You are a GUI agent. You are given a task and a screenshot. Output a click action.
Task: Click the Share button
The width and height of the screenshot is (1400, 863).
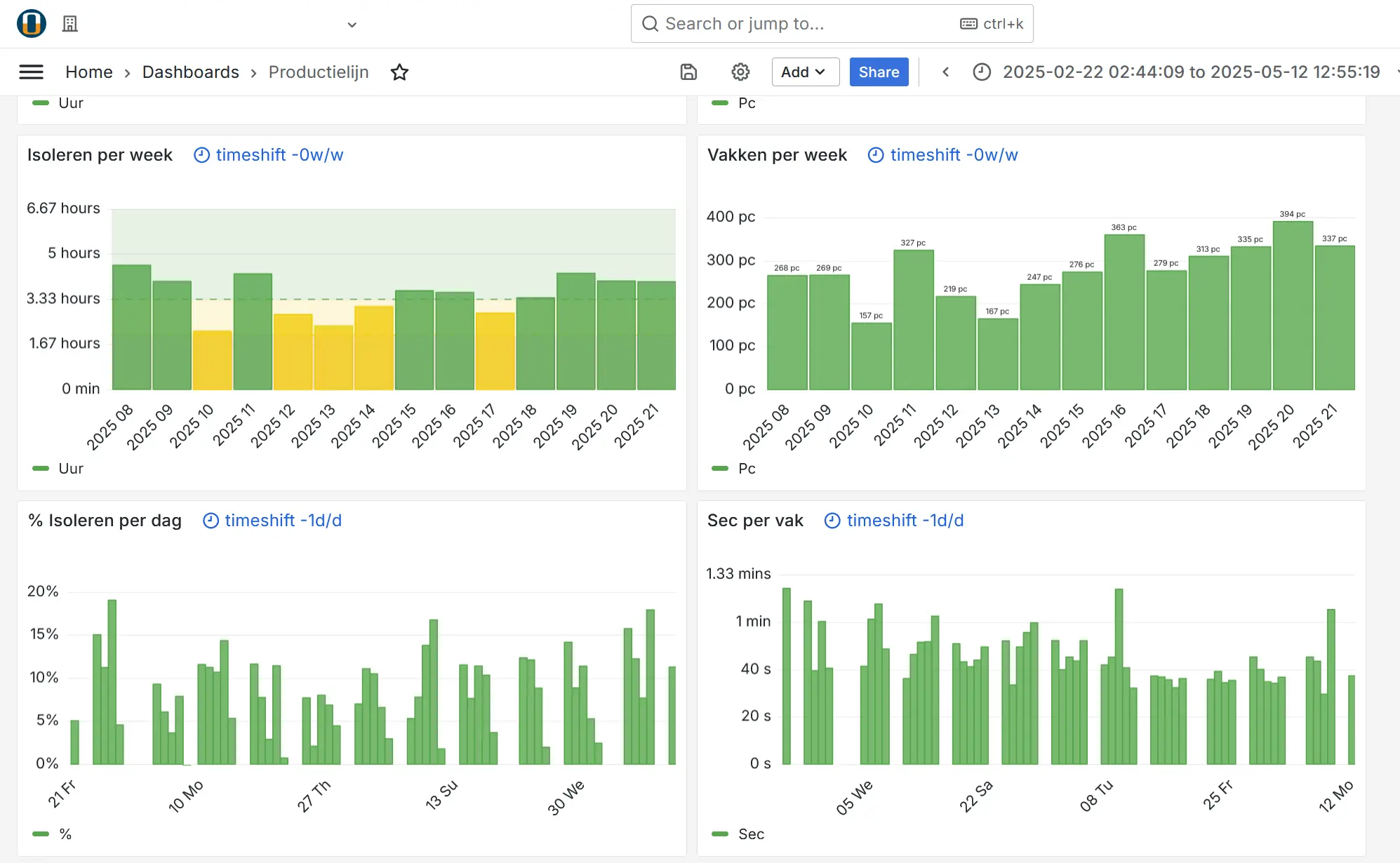pos(879,72)
